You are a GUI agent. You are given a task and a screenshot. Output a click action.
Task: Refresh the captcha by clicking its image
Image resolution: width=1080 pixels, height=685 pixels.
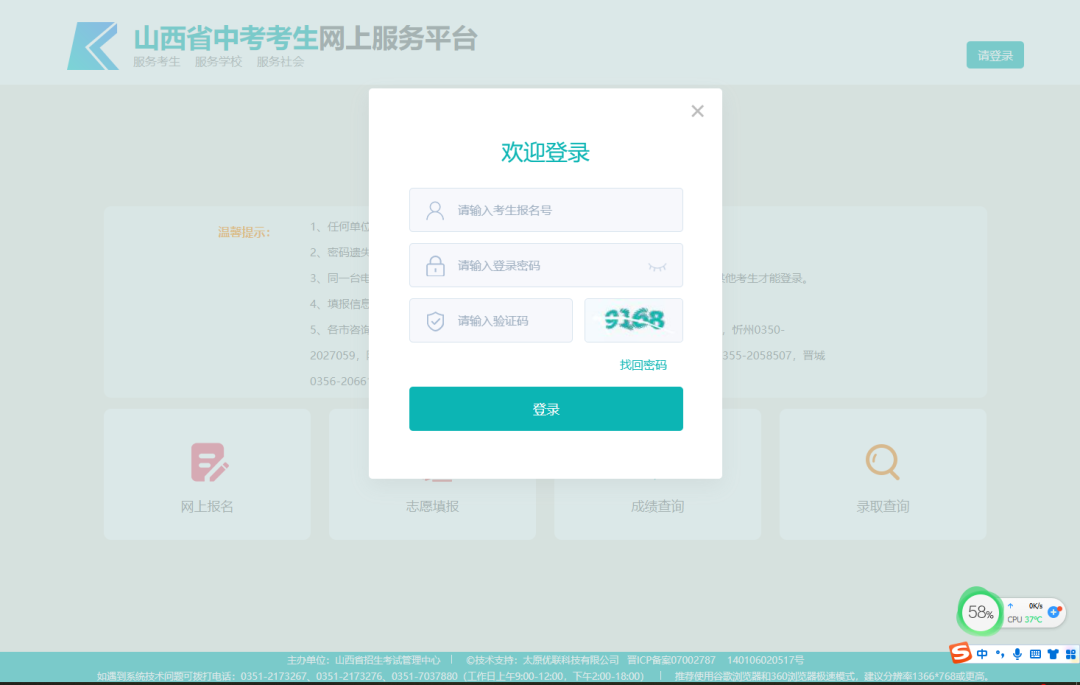pyautogui.click(x=633, y=320)
